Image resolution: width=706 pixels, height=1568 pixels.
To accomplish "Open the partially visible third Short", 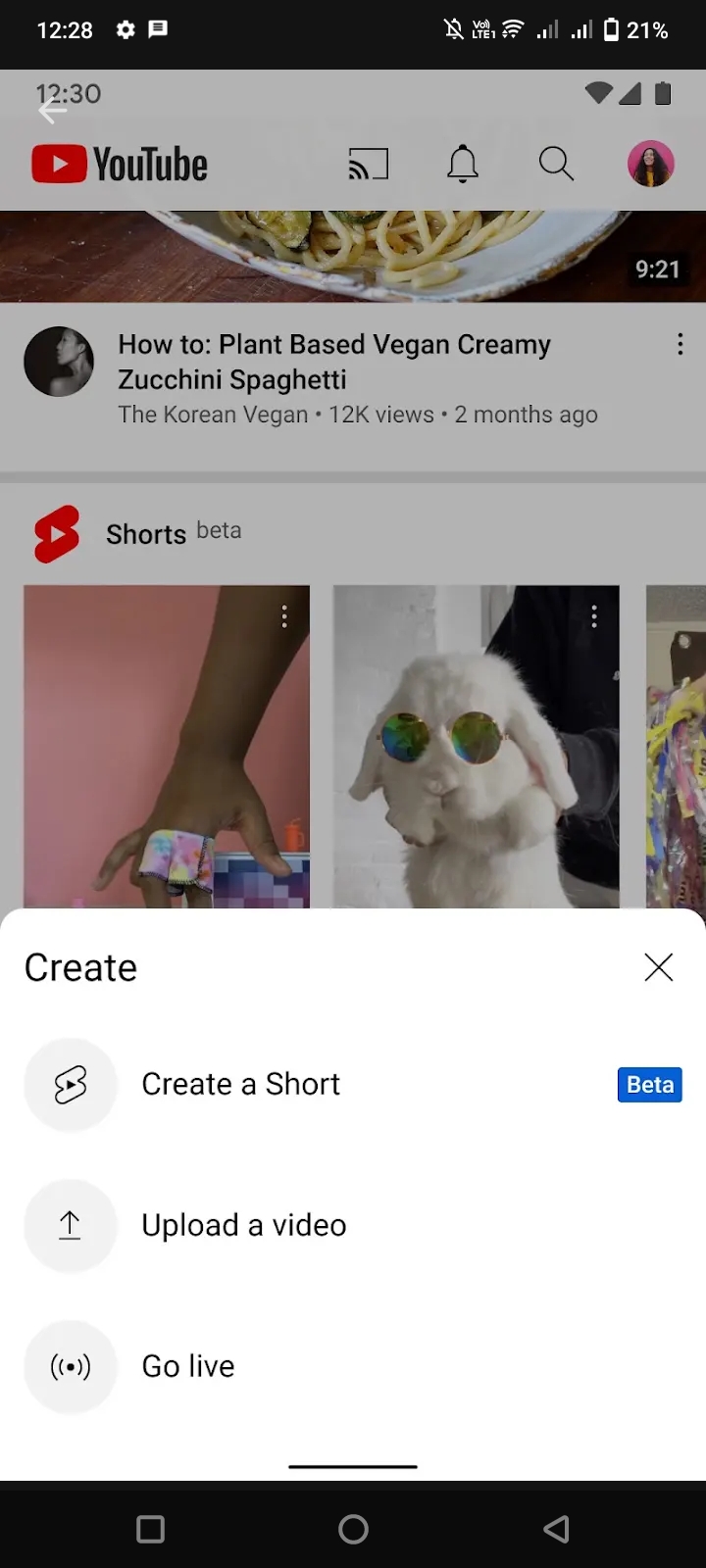I will 677,747.
